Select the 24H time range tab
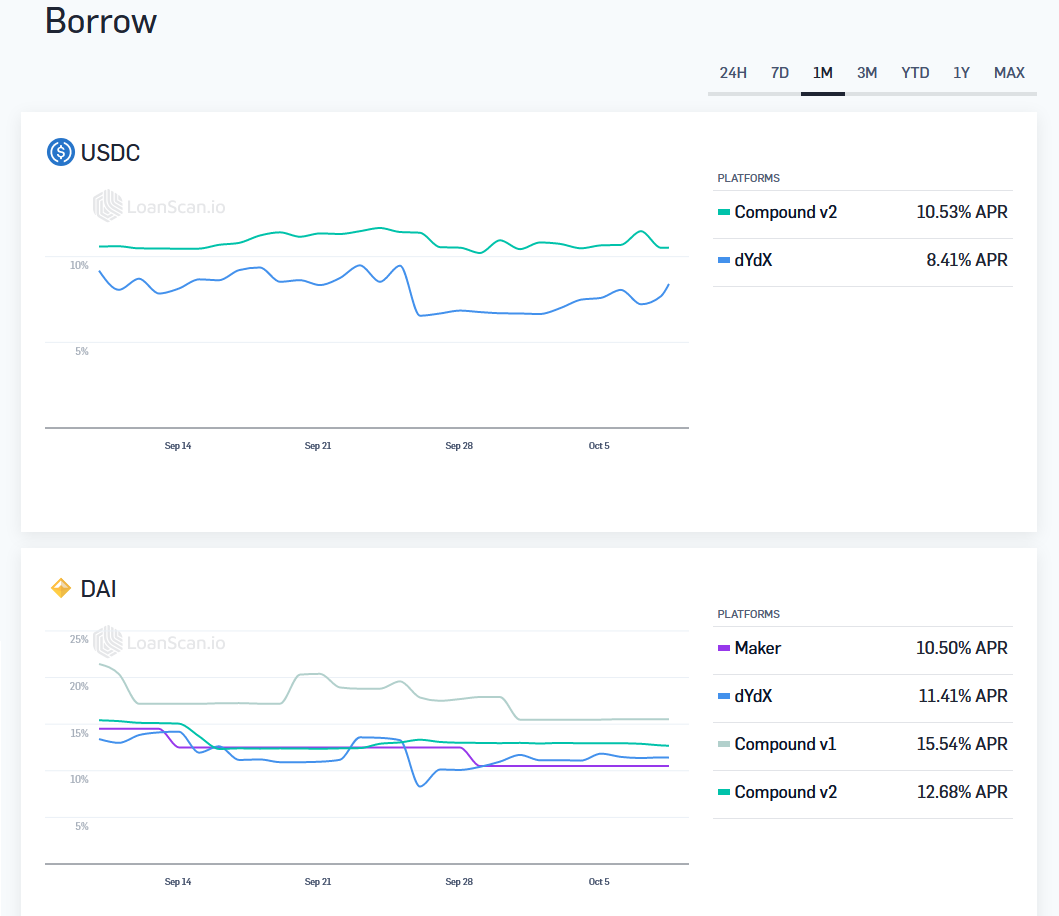The height and width of the screenshot is (916, 1059). click(x=733, y=73)
